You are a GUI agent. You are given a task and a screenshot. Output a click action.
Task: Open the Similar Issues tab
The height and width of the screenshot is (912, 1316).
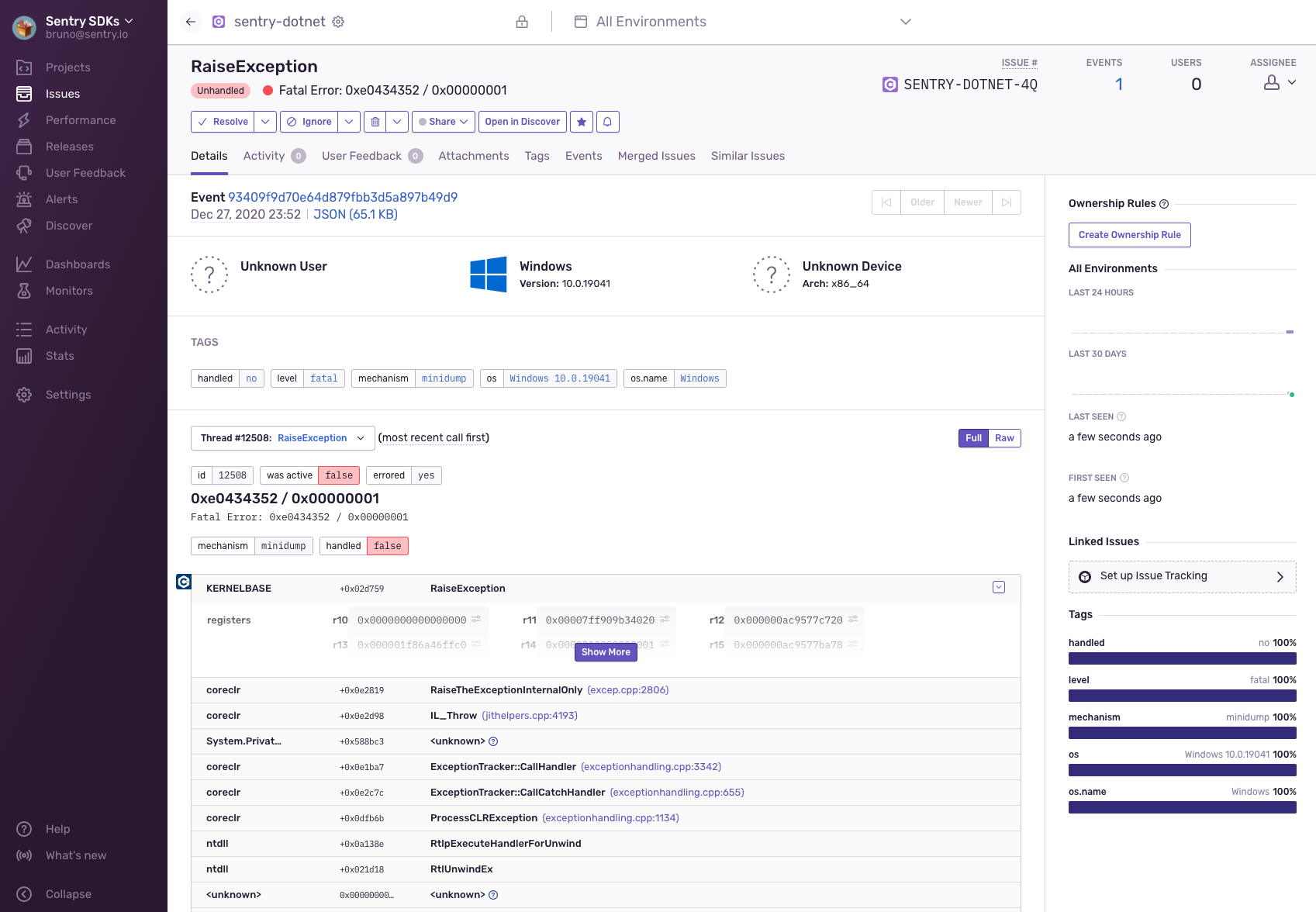tap(748, 156)
